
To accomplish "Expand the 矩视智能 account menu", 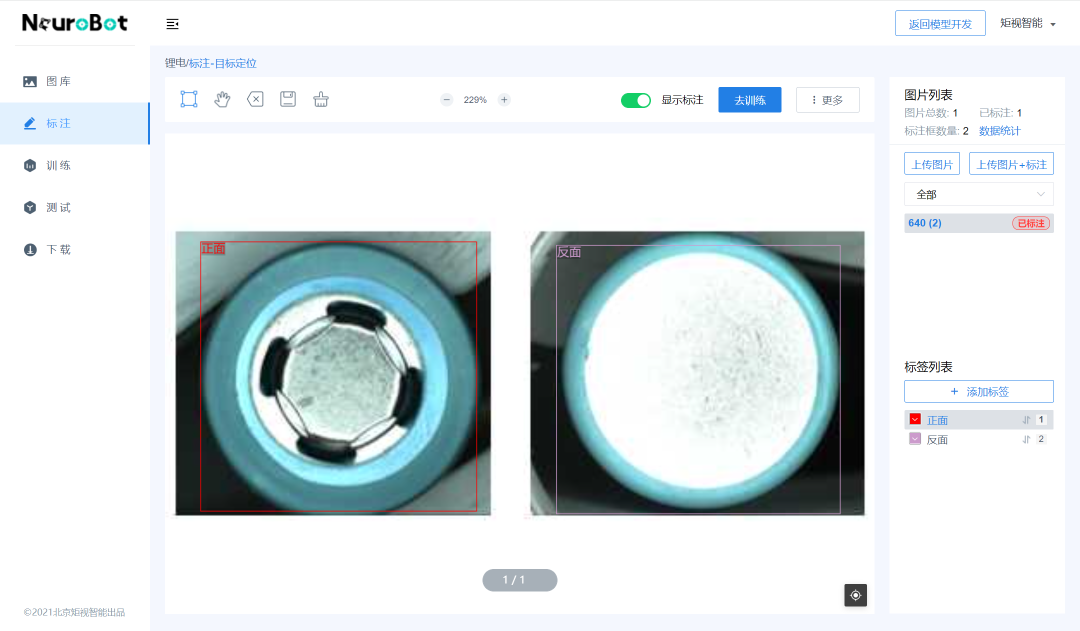I will 1028,23.
